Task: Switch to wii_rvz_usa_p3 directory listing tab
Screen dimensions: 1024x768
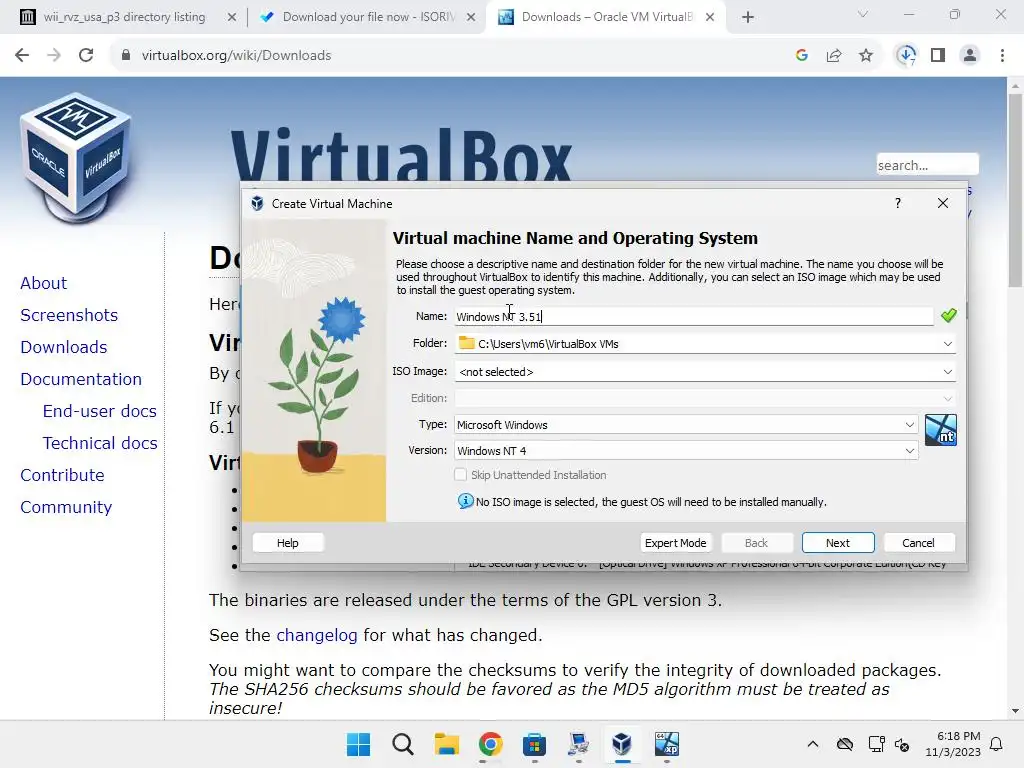Action: pos(124,17)
